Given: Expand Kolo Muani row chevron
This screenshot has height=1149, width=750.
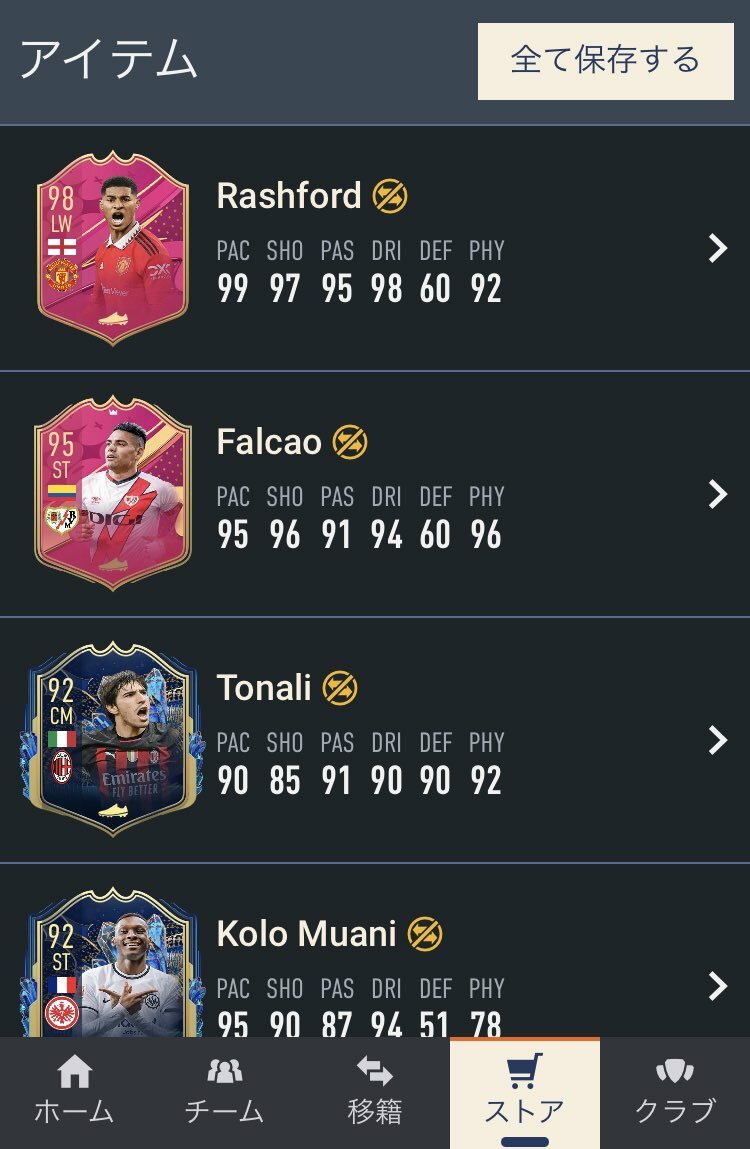Looking at the screenshot, I should (x=718, y=986).
